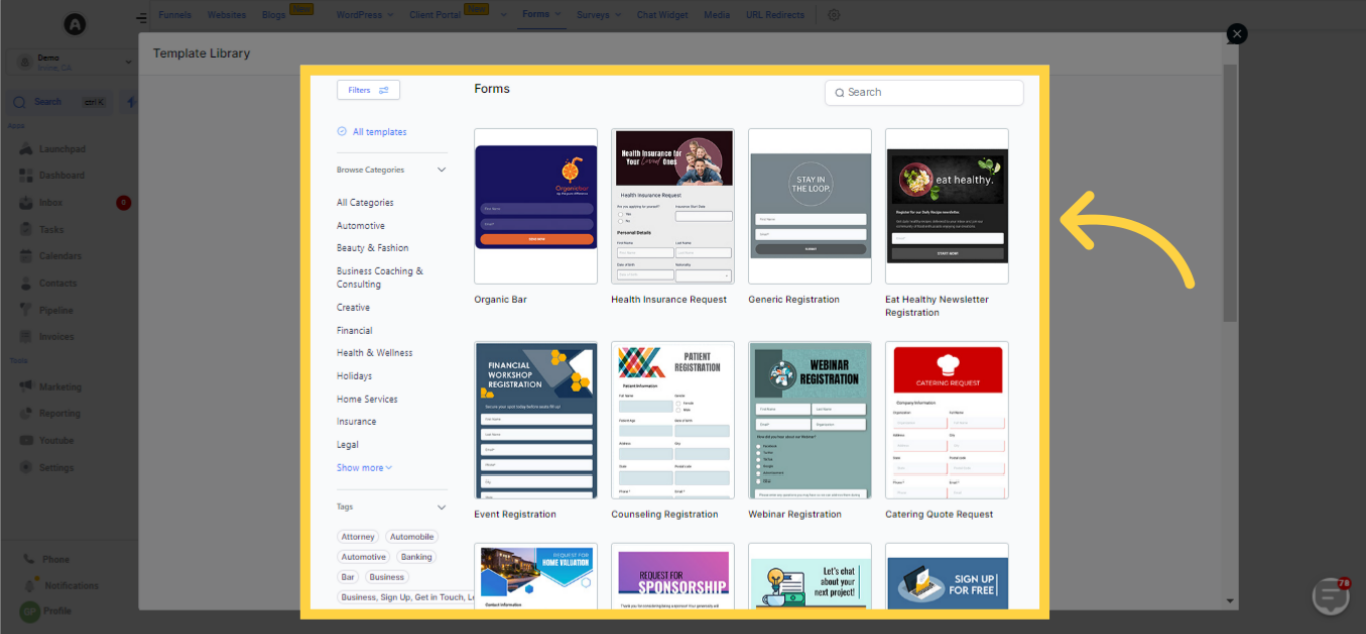
Task: Click the app logo at top left
Action: (x=74, y=24)
